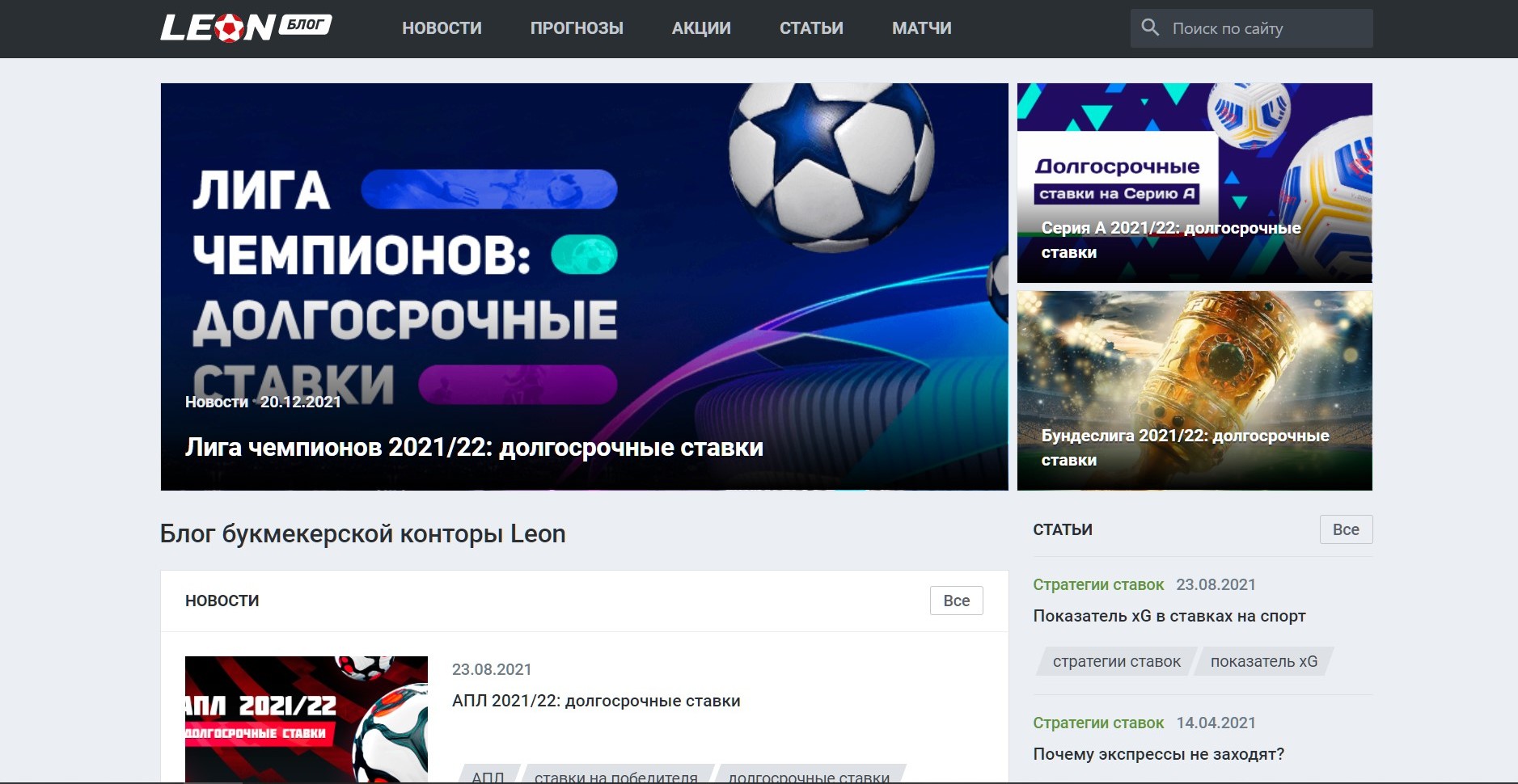Open the Статьи menu item
Screen dimensions: 1518x784
pos(811,28)
